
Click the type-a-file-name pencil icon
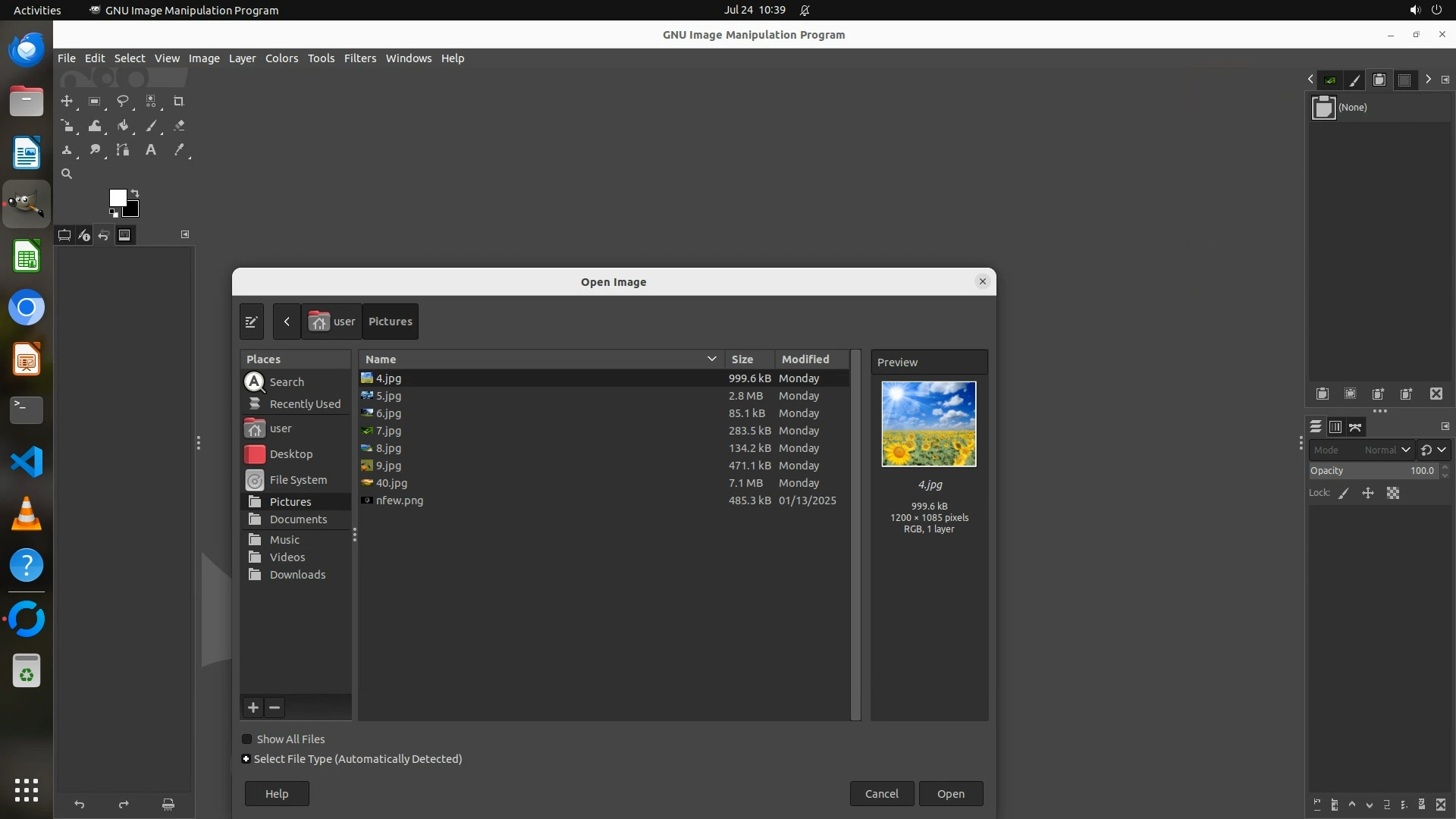pos(252,322)
